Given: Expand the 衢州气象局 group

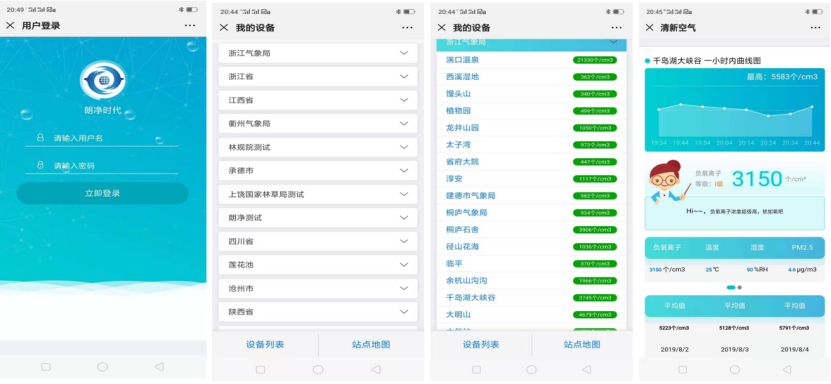Looking at the screenshot, I should [x=318, y=123].
